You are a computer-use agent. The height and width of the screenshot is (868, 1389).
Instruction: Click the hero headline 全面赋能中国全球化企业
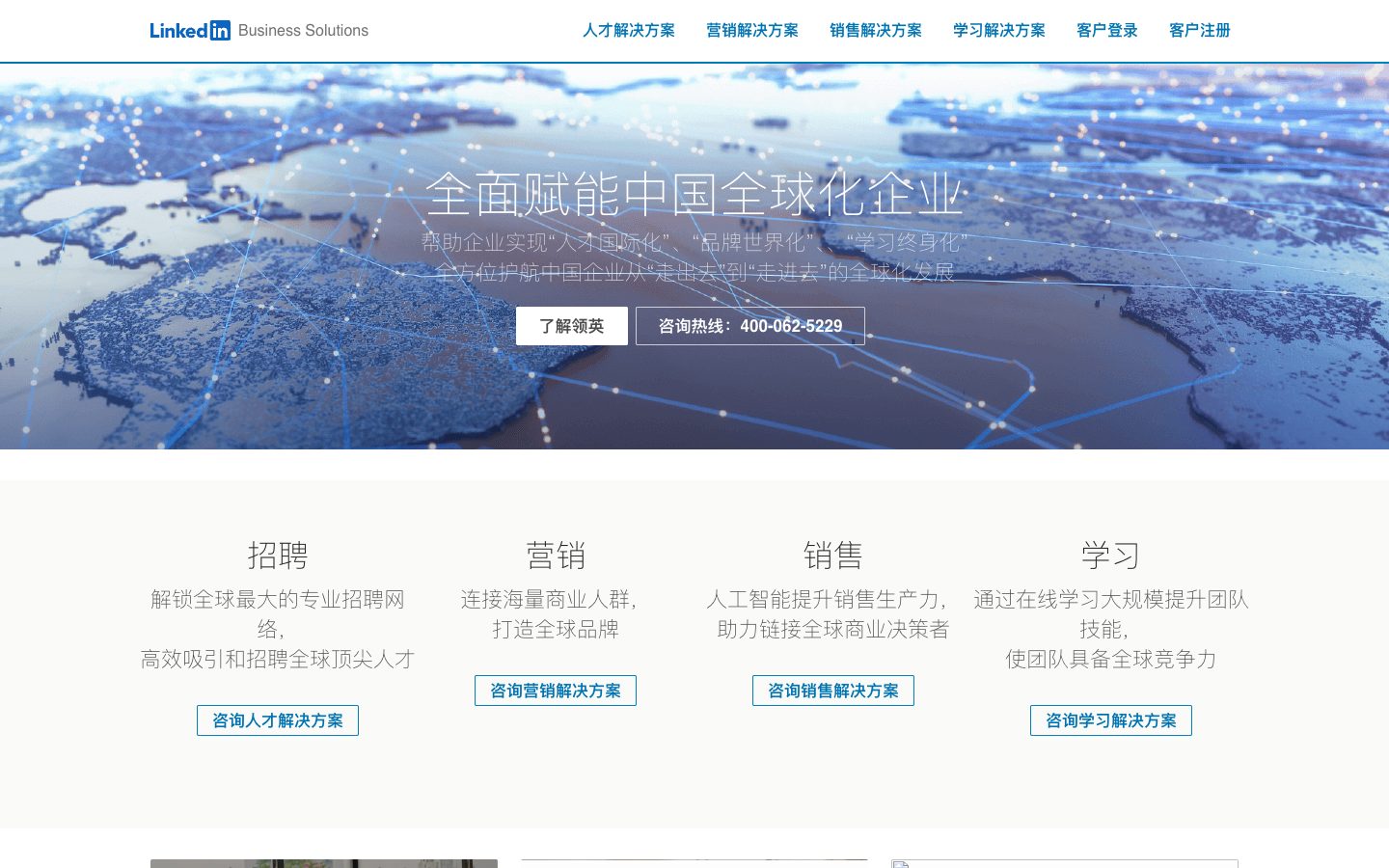(x=694, y=194)
